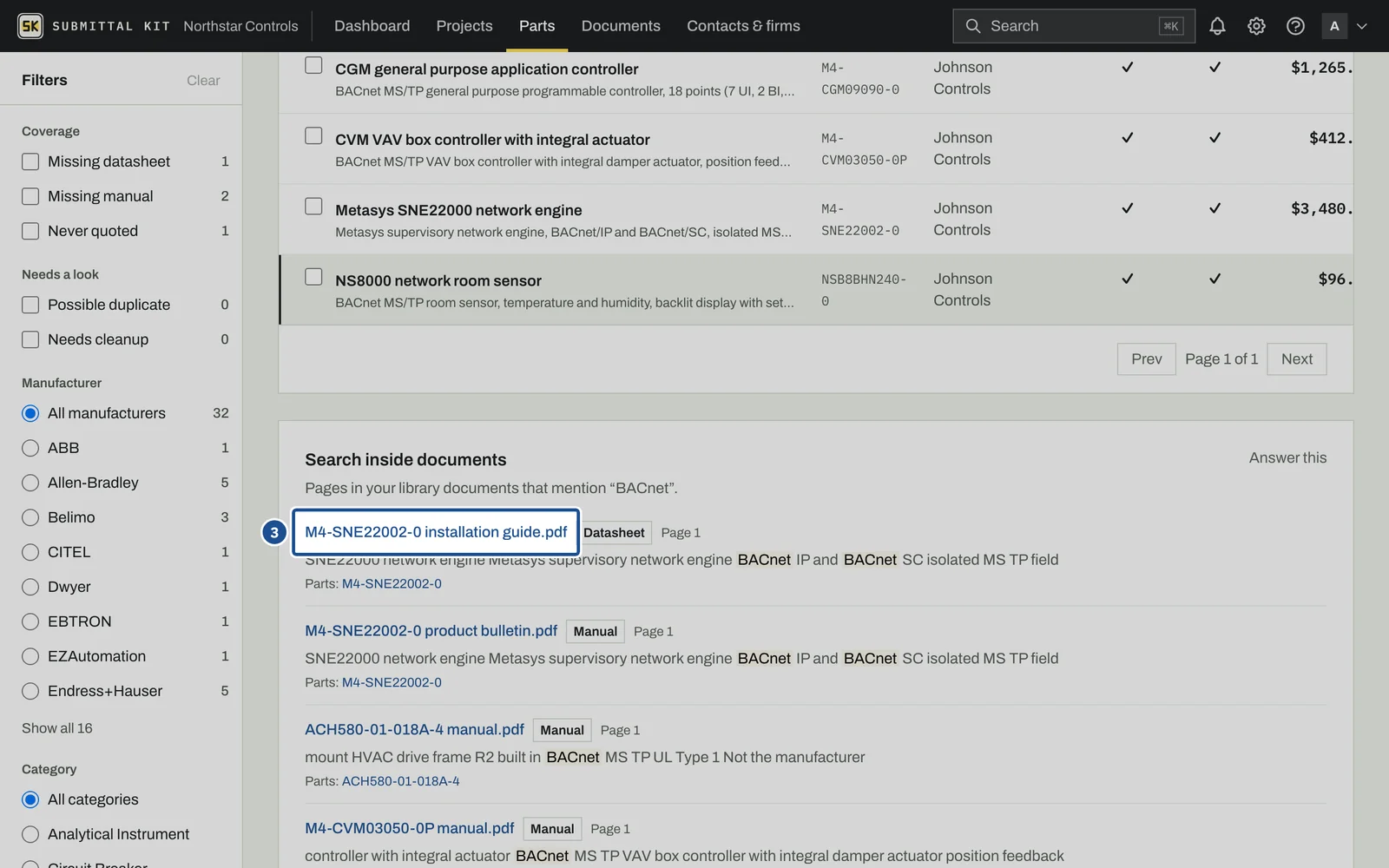Viewport: 1389px width, 868px height.
Task: Choose Endress+Hauser manufacturer
Action: coord(30,691)
